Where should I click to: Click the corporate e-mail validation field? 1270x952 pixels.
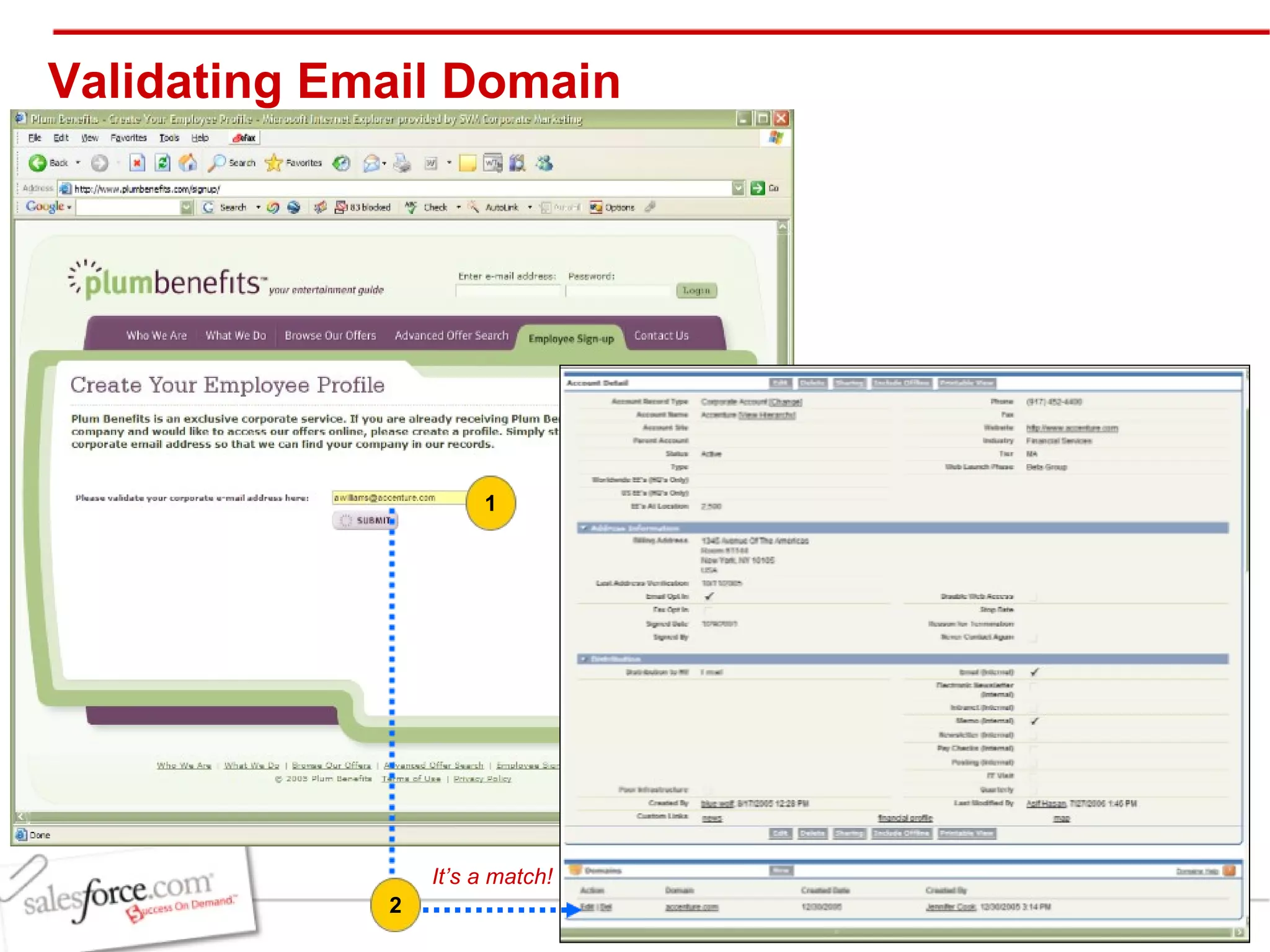[399, 497]
